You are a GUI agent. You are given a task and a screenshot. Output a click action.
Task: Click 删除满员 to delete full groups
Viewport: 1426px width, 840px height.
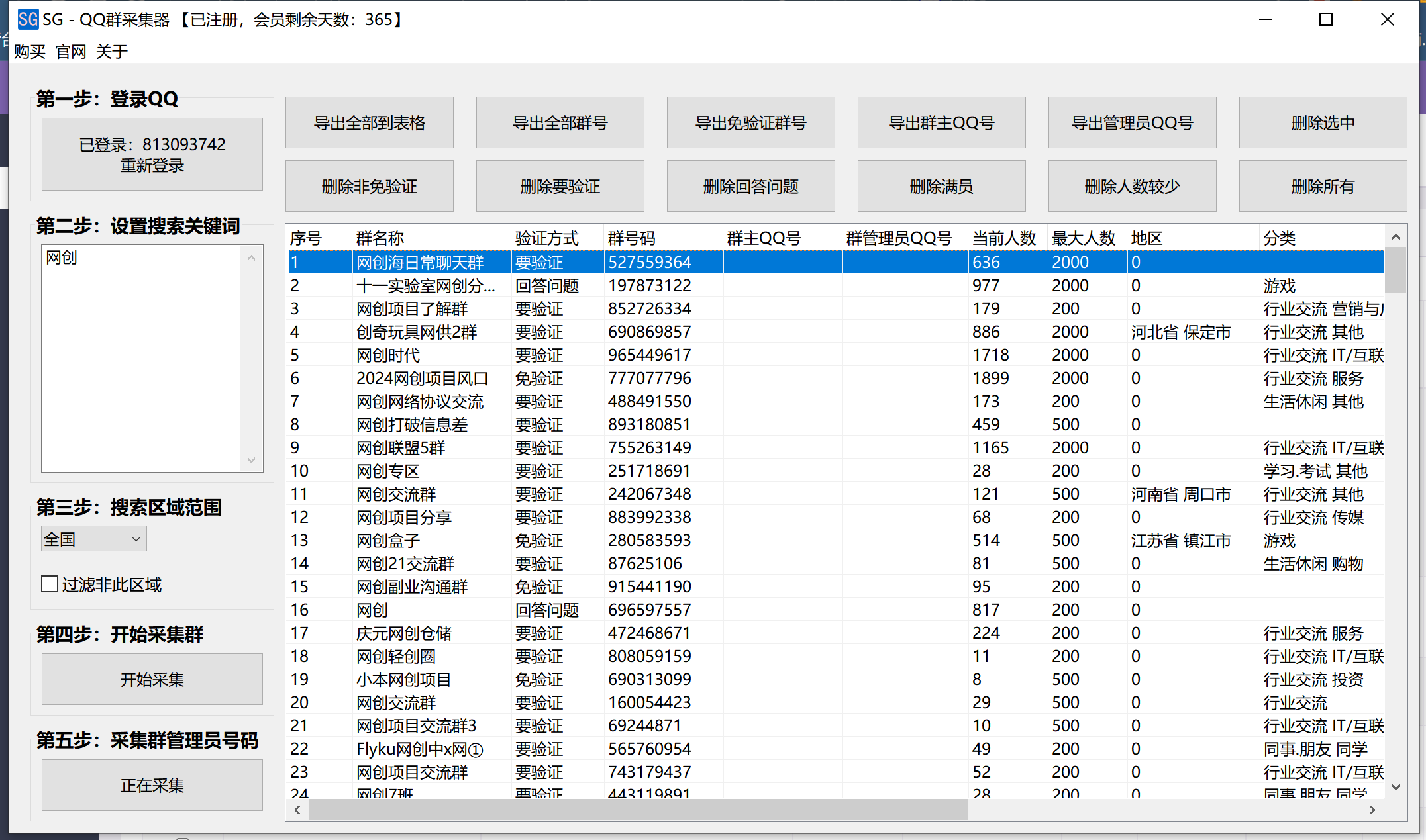pyautogui.click(x=941, y=186)
